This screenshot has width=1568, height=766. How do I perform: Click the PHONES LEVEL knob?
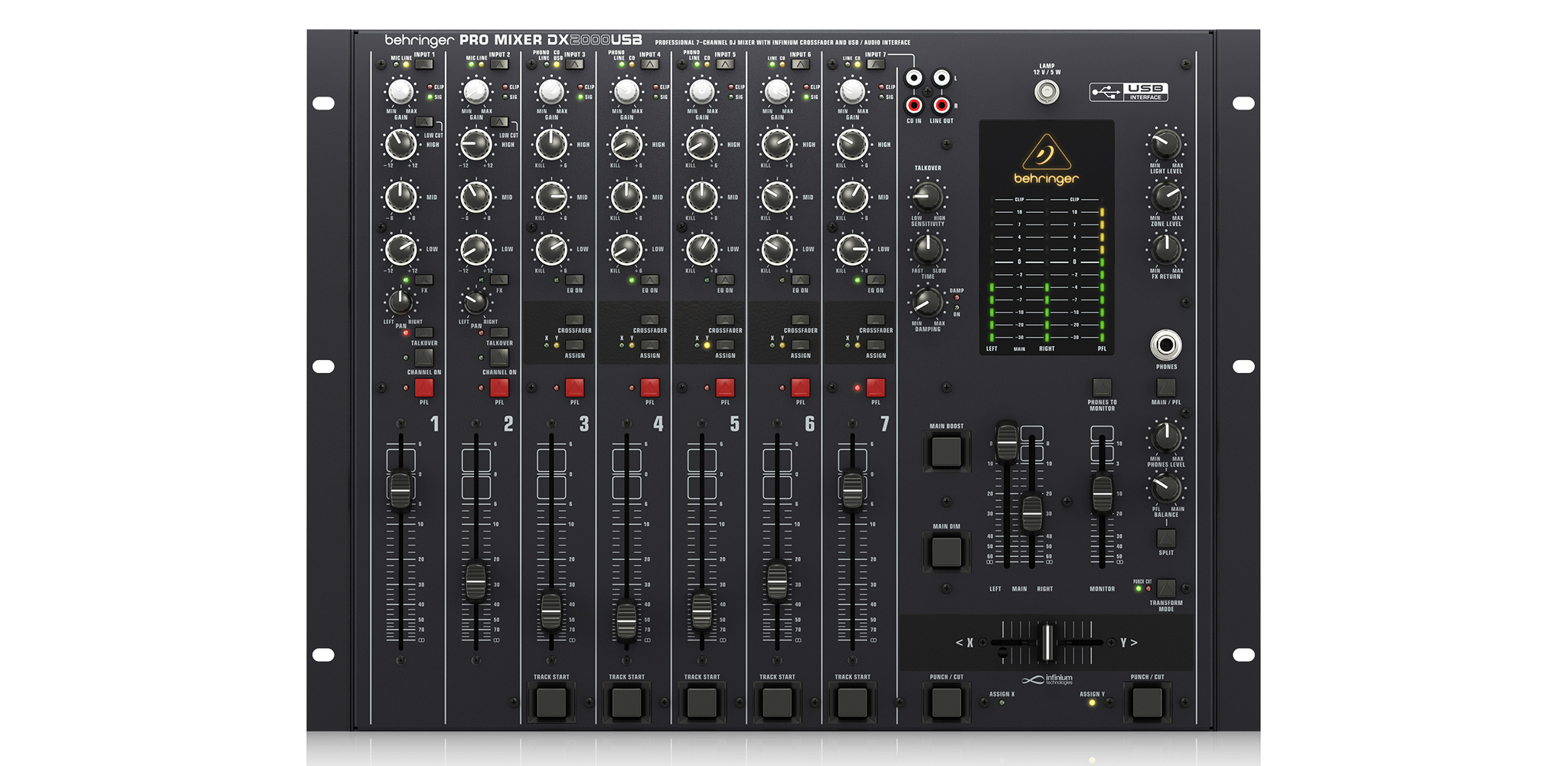[x=1166, y=437]
